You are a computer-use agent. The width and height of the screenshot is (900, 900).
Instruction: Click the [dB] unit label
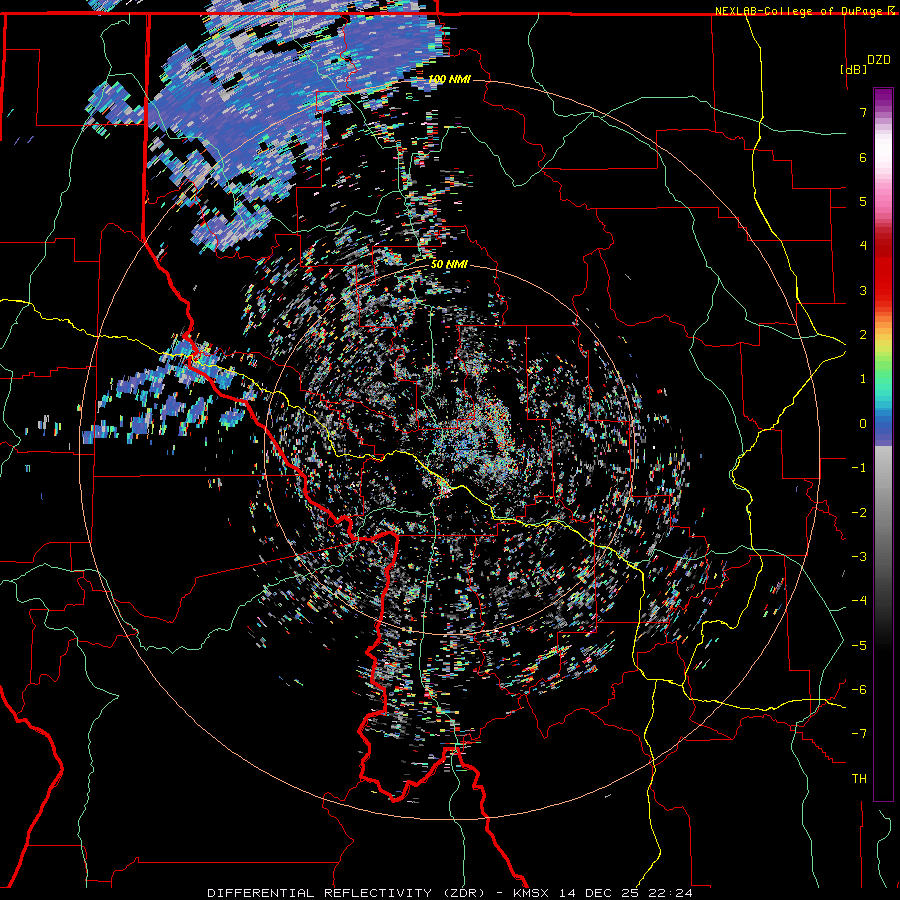tap(854, 69)
